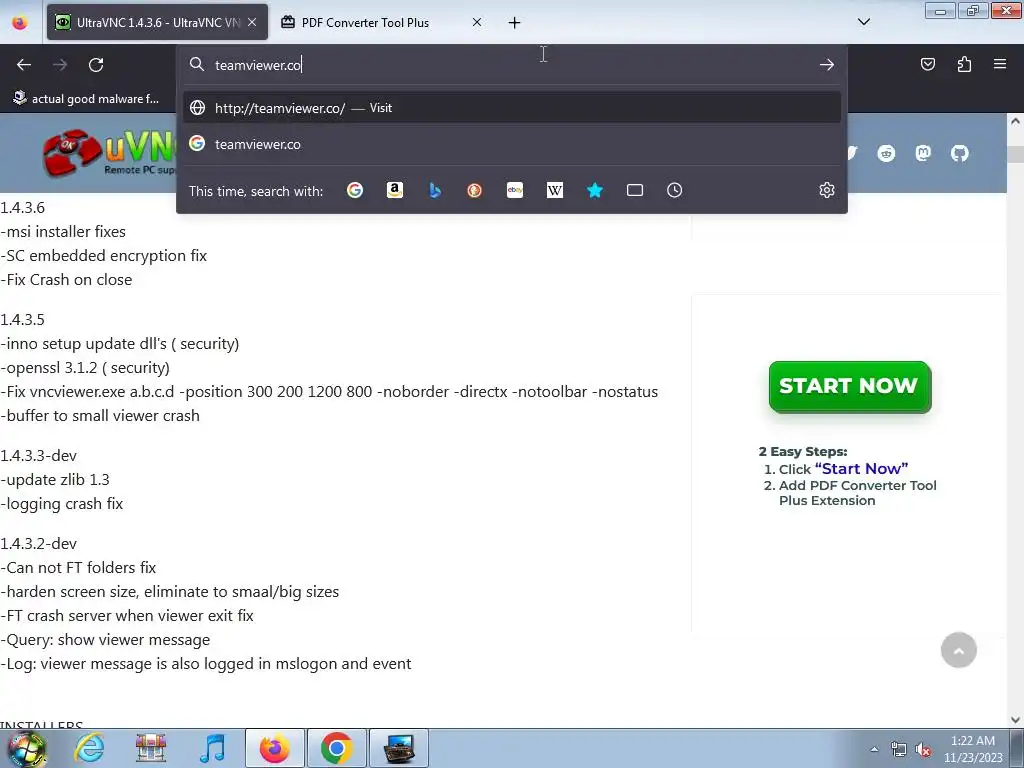Click the "1.4.3.5" version heading
This screenshot has width=1024, height=768.
[22, 319]
